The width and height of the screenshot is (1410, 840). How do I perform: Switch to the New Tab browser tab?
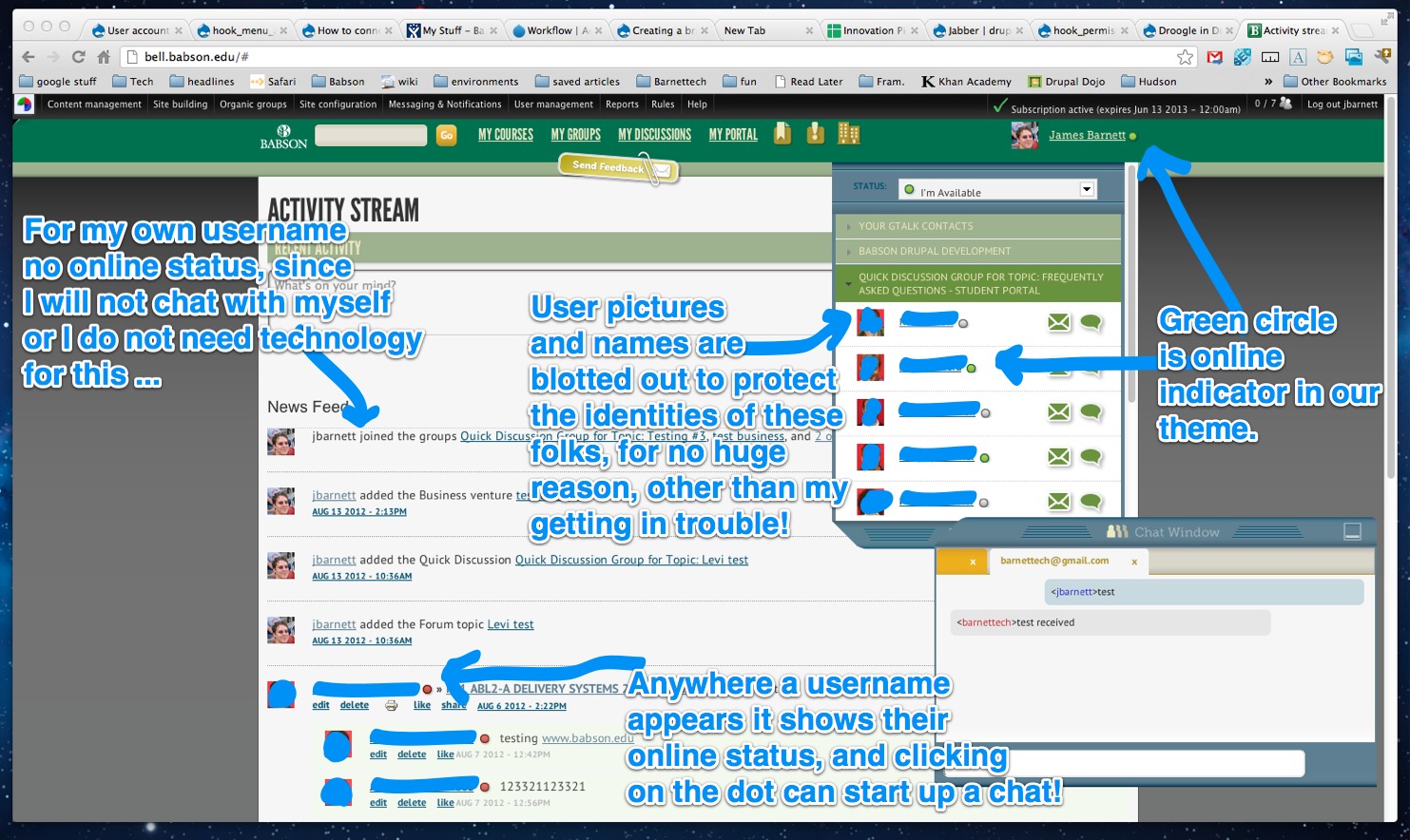coord(765,30)
